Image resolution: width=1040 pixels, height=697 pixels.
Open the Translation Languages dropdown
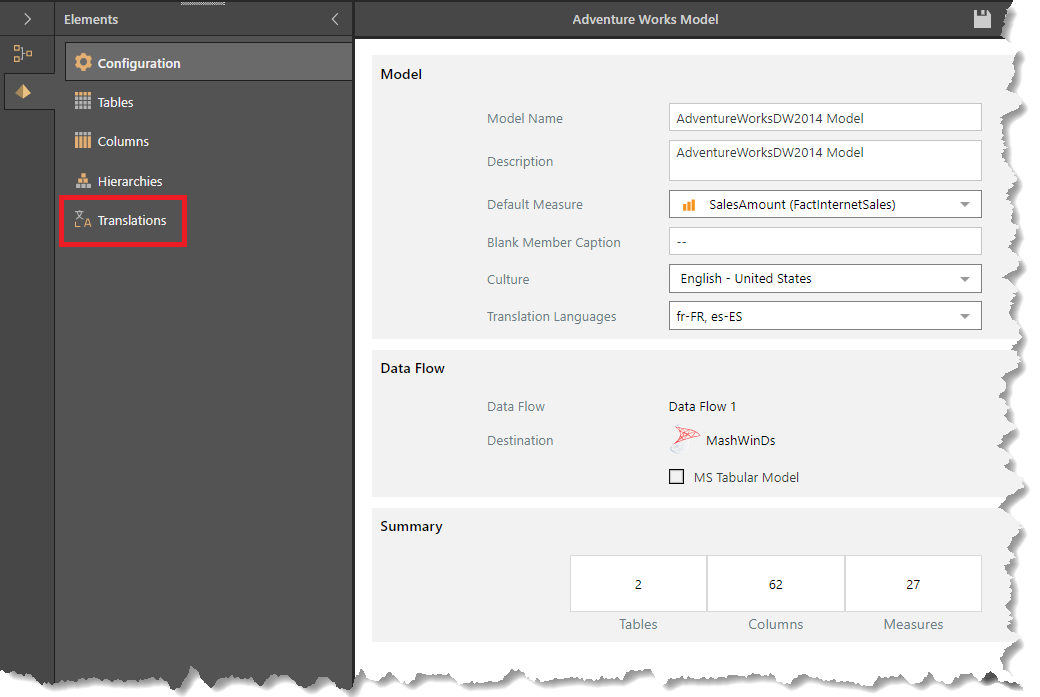tap(964, 316)
